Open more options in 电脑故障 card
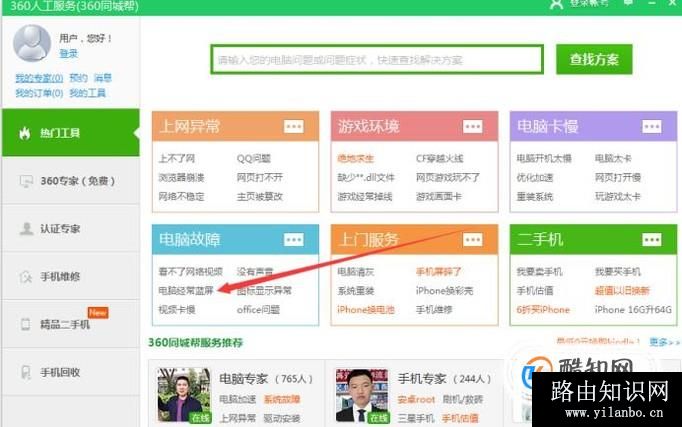This screenshot has height=427, width=682. tap(294, 240)
